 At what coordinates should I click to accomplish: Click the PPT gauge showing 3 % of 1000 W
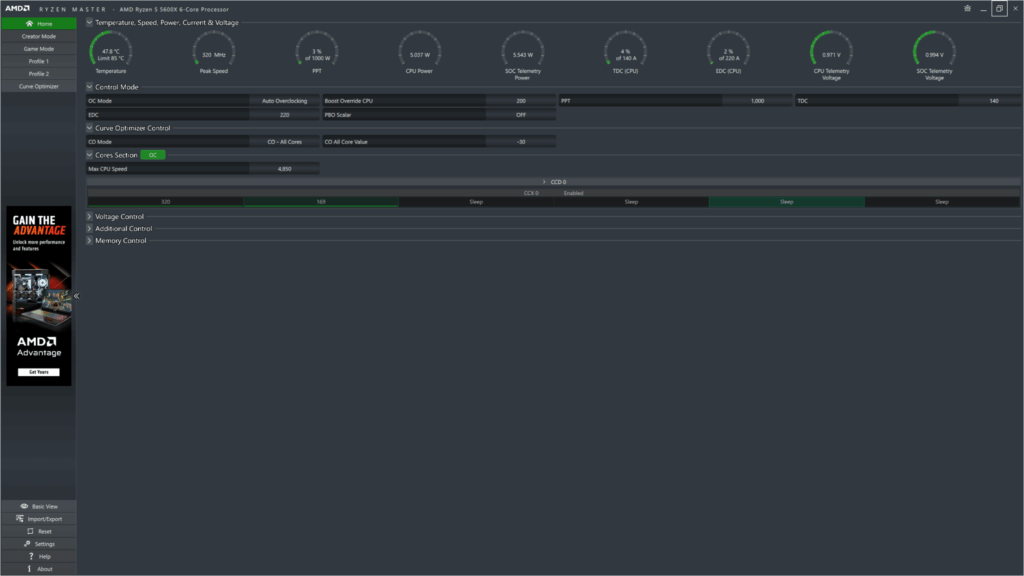click(317, 52)
